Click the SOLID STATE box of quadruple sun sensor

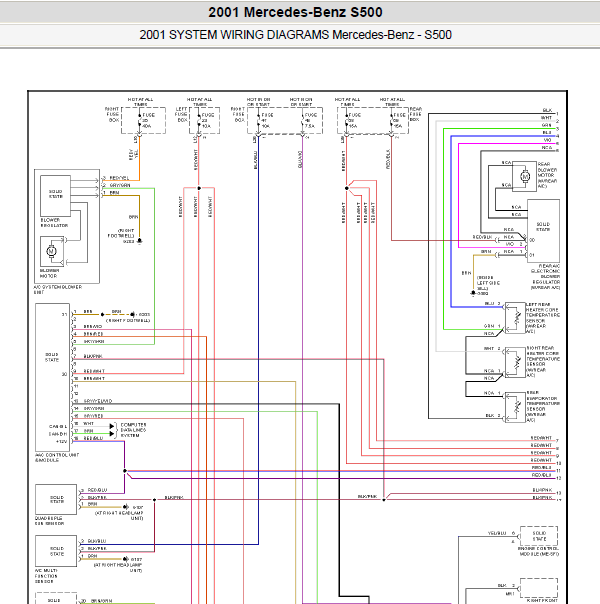pyautogui.click(x=56, y=499)
